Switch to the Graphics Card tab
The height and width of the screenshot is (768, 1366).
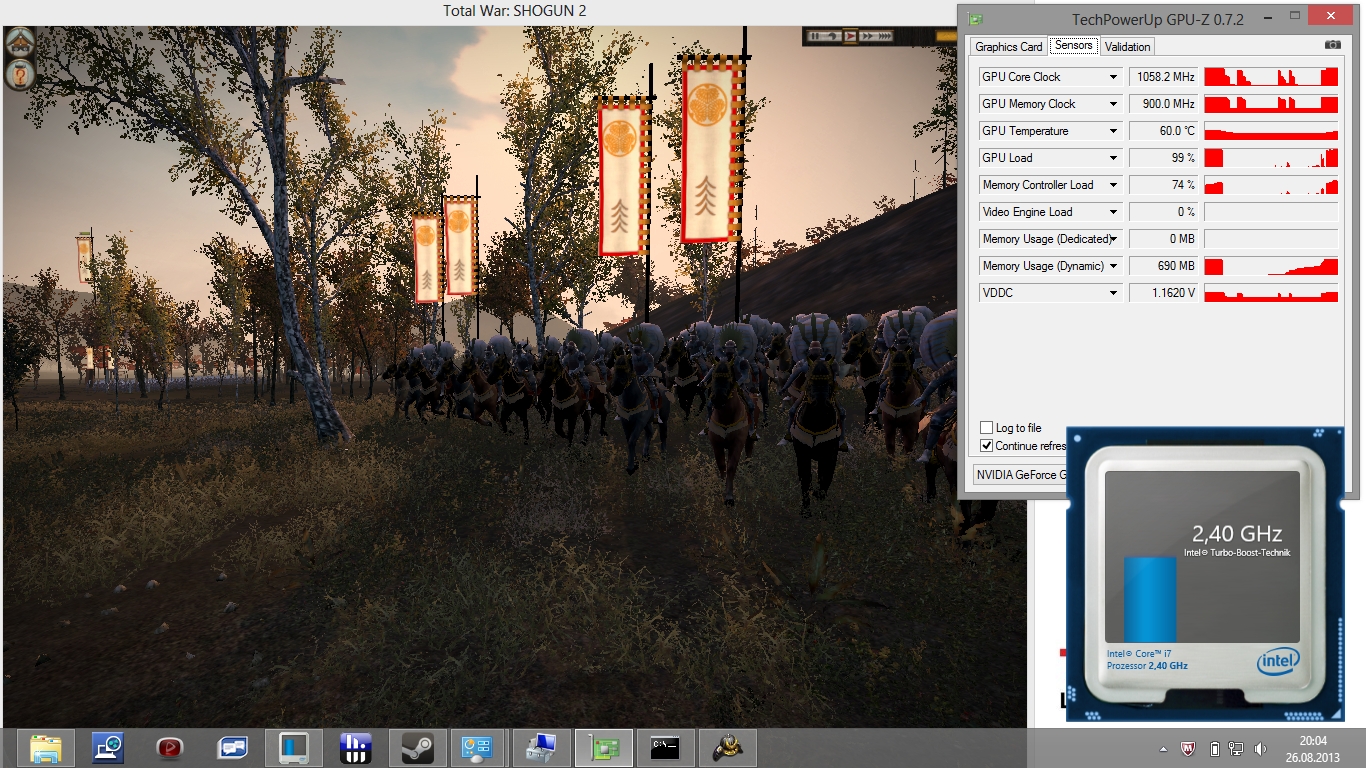coord(1008,46)
